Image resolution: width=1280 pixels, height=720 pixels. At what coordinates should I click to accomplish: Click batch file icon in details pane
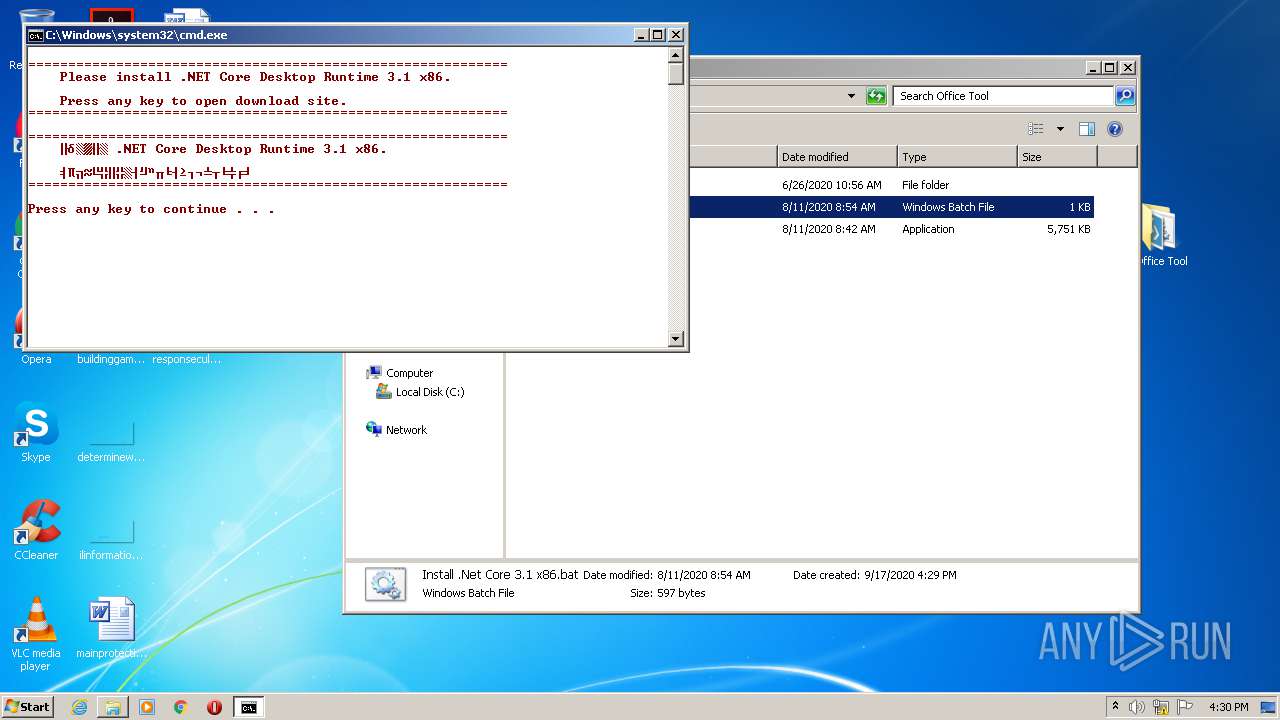coord(385,584)
